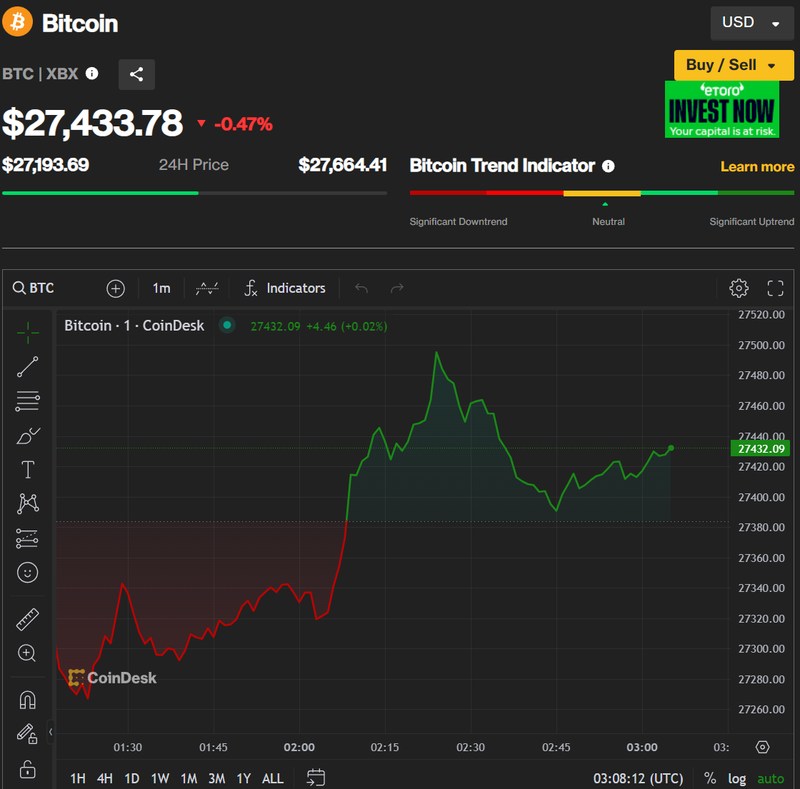
Task: Open the emoji icons tool
Action: coord(28,572)
